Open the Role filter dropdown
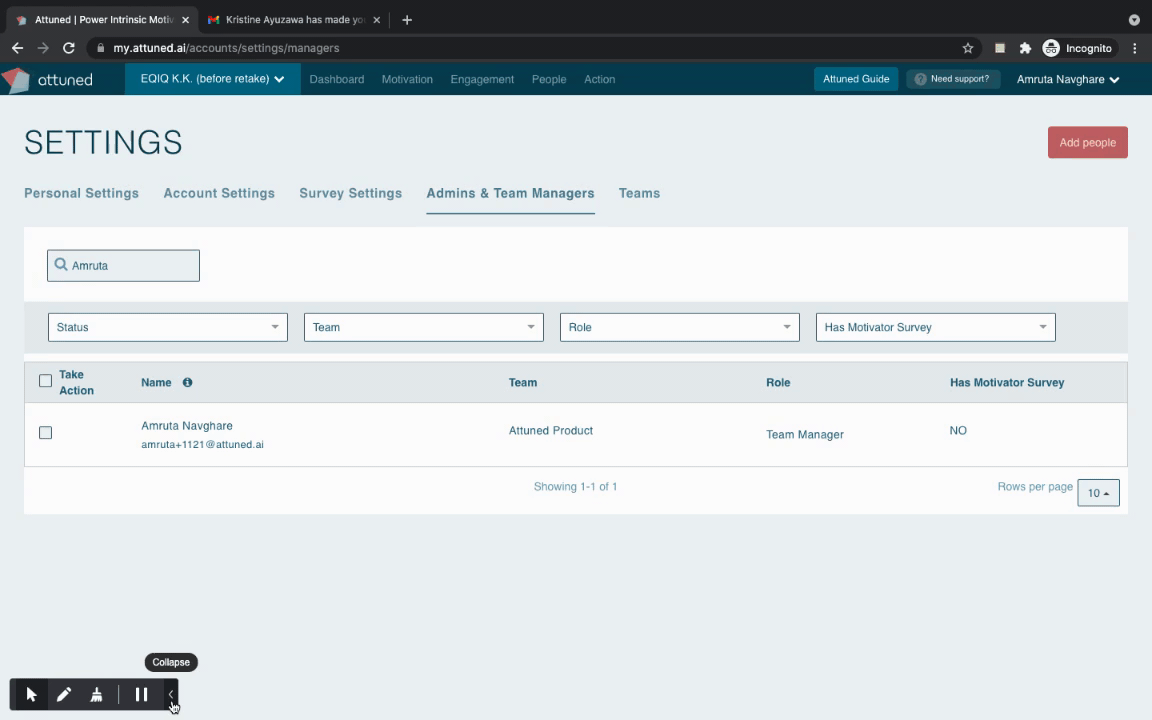 coord(680,327)
